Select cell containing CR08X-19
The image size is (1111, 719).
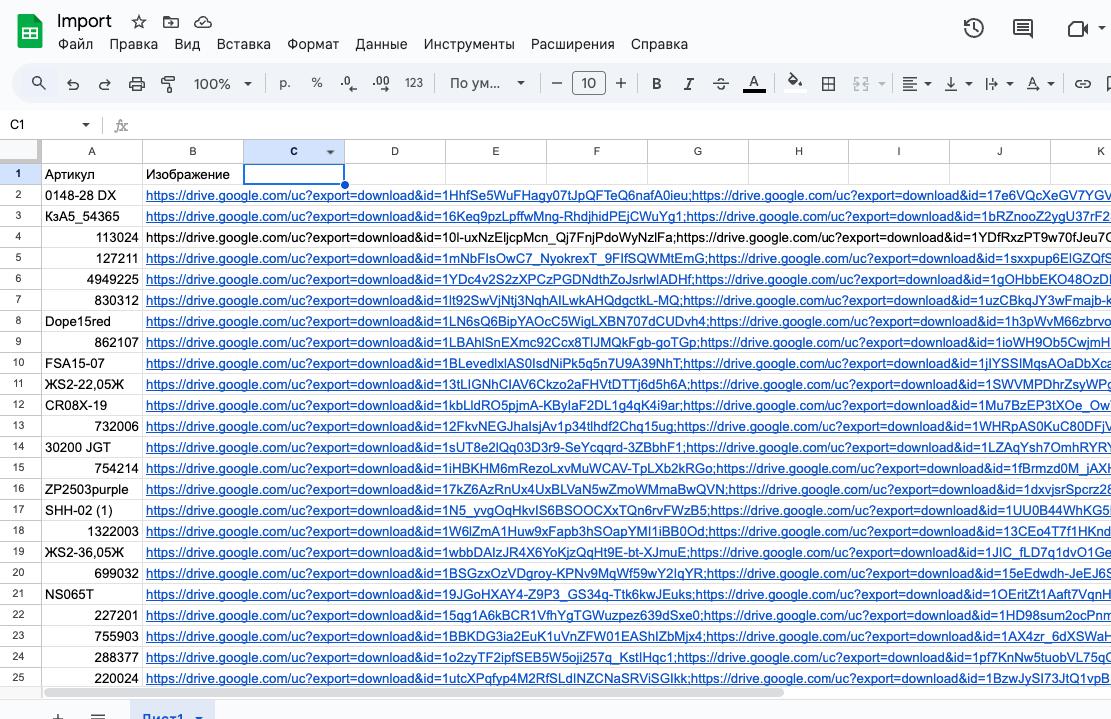[91, 406]
